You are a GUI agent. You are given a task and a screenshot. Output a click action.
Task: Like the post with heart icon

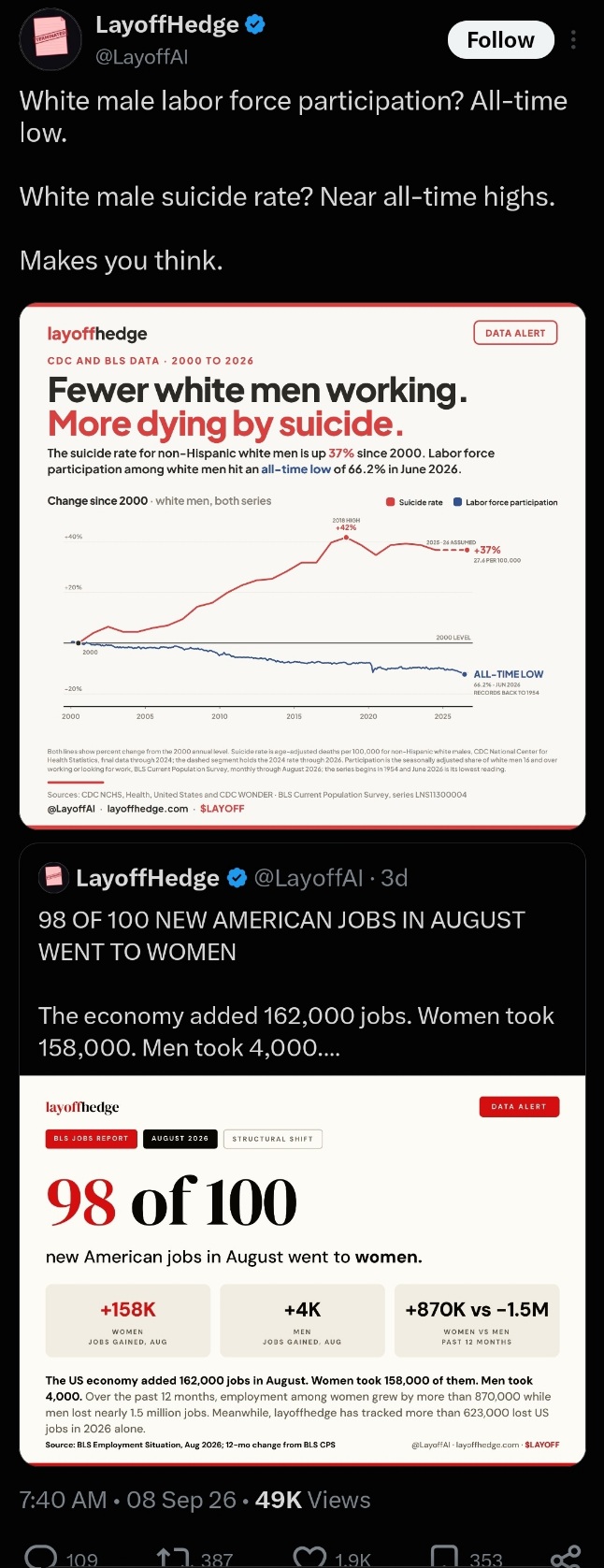coord(309,1558)
